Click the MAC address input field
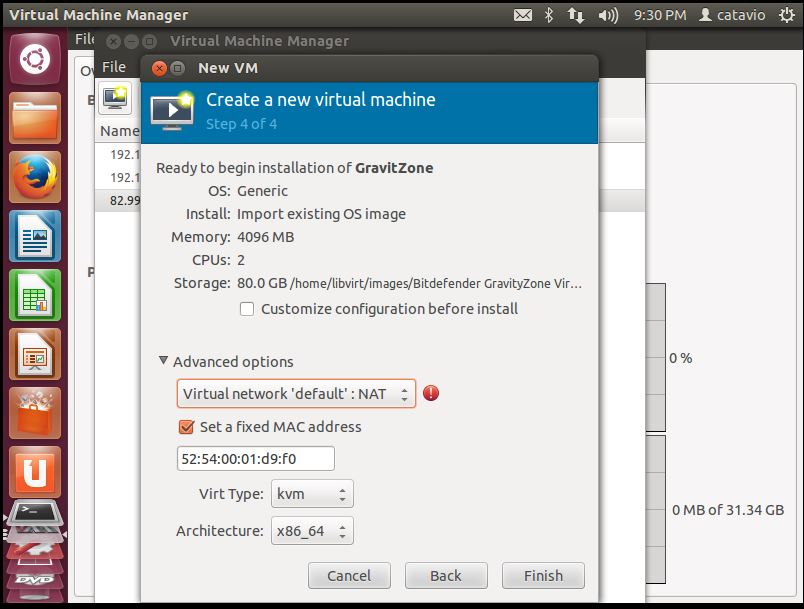 point(255,459)
